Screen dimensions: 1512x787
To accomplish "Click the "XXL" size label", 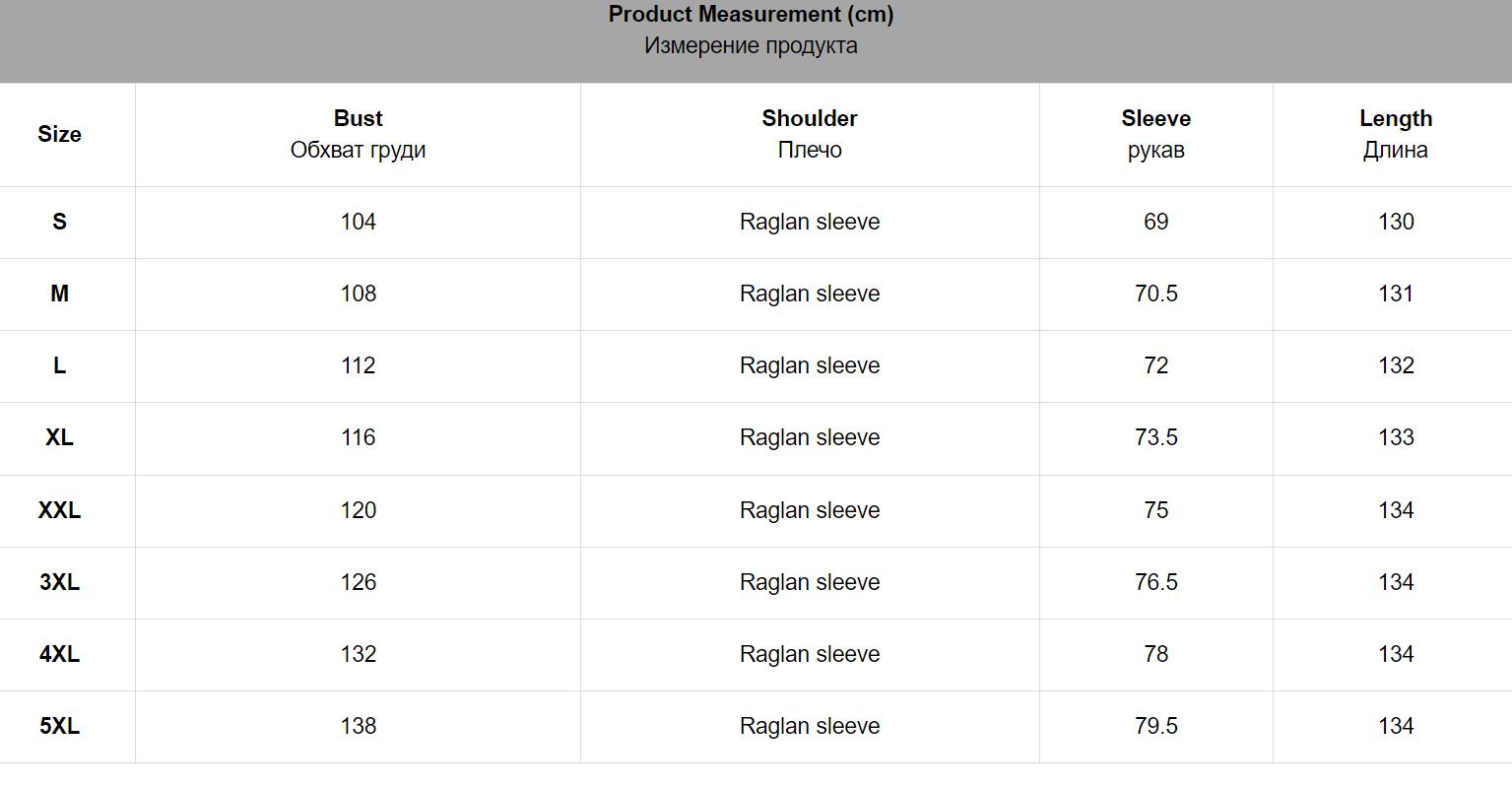I will coord(59,511).
